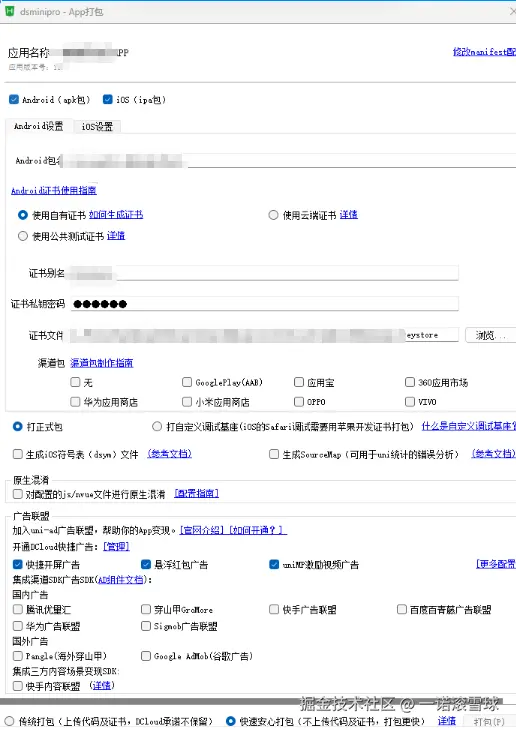Open the 什么是自定义调试基座 link
This screenshot has width=516, height=730.
pyautogui.click(x=468, y=426)
